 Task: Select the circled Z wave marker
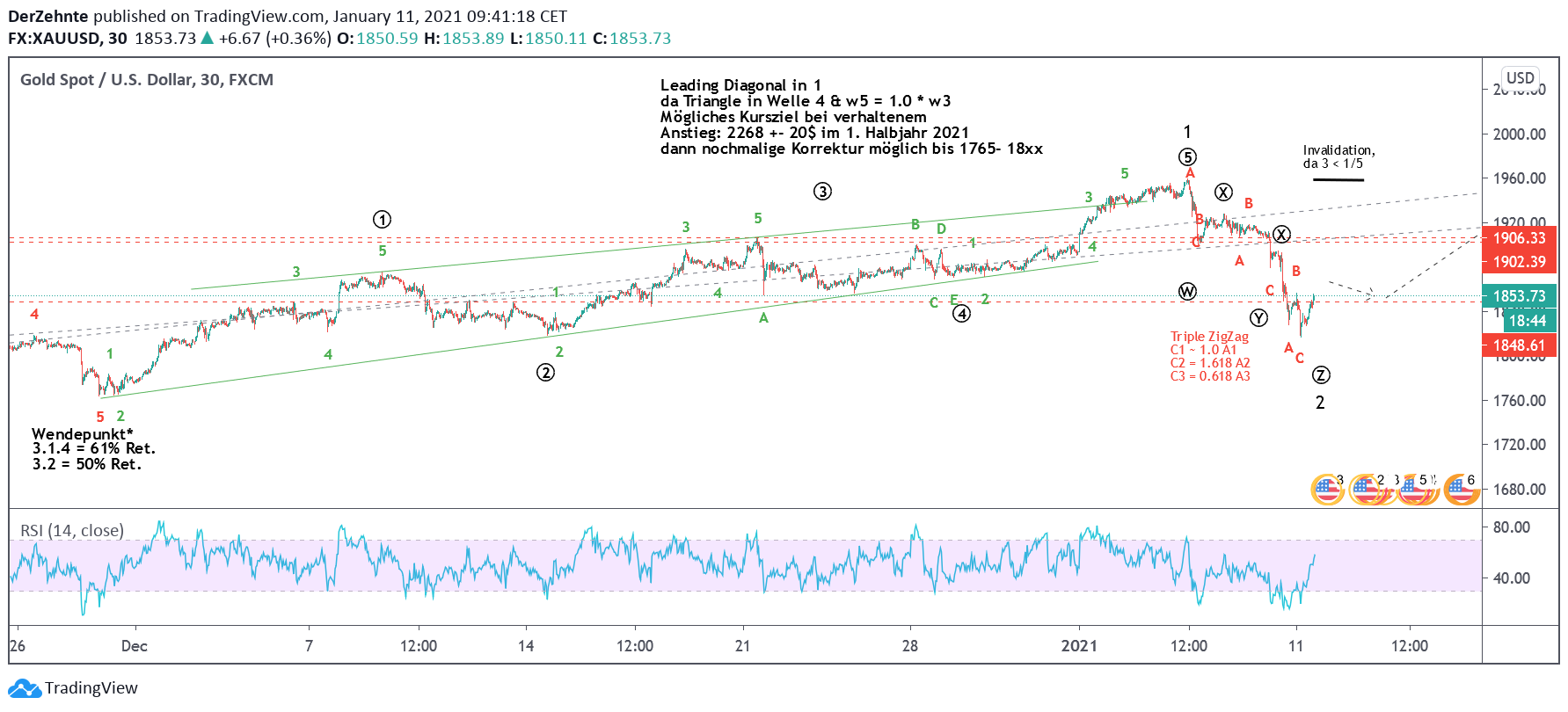coord(1321,375)
